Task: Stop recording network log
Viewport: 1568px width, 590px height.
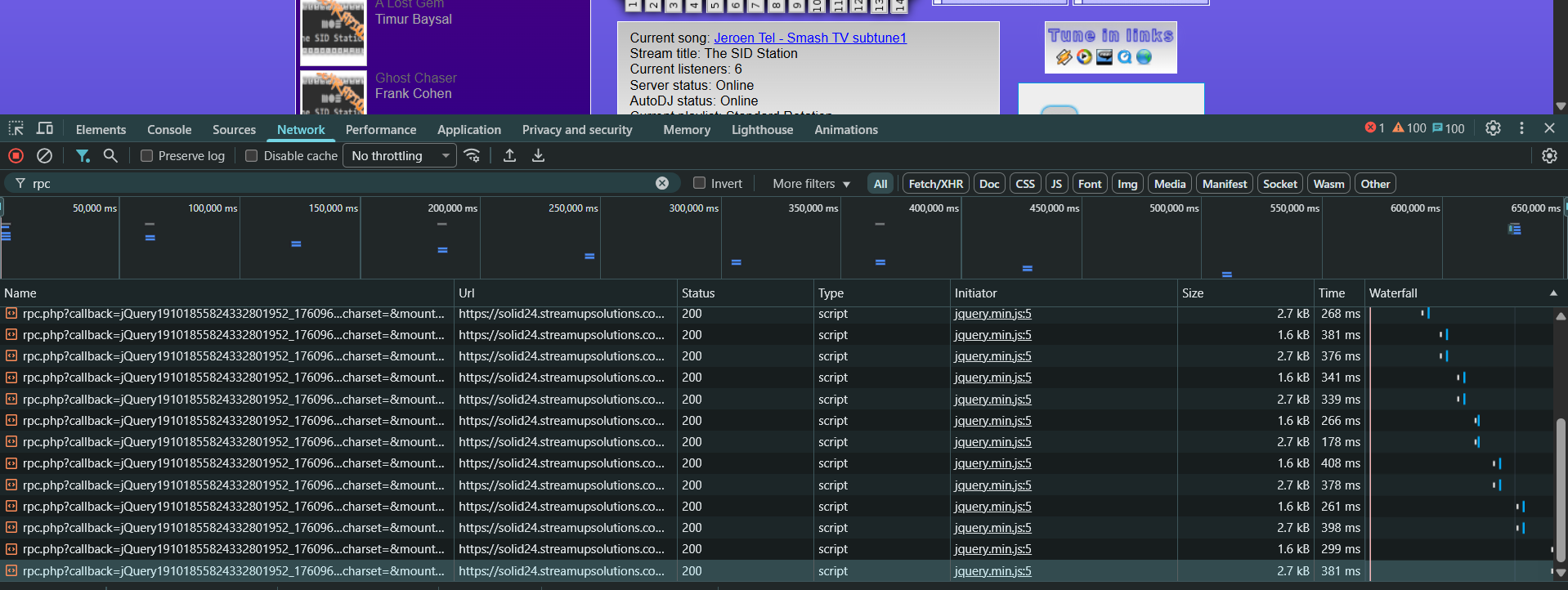Action: (x=16, y=155)
